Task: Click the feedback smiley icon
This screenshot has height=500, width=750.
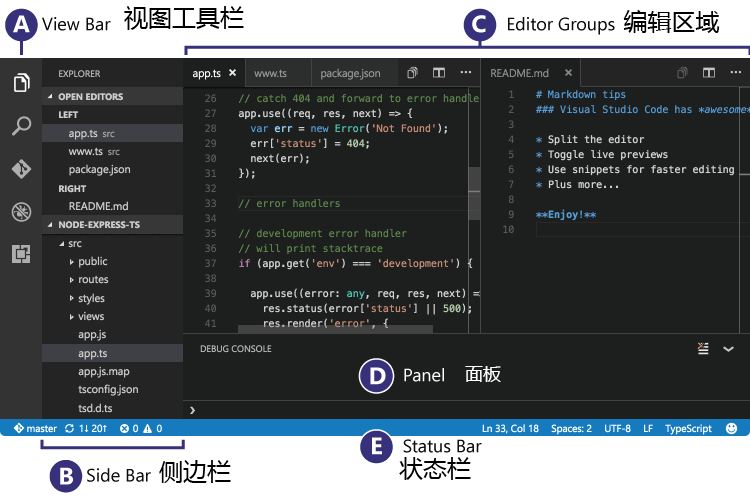Action: tap(731, 428)
